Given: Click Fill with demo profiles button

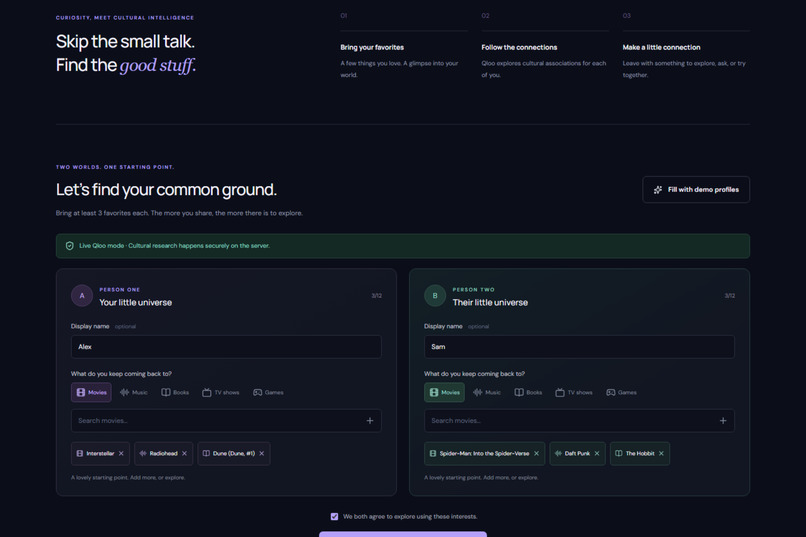Looking at the screenshot, I should pyautogui.click(x=695, y=190).
